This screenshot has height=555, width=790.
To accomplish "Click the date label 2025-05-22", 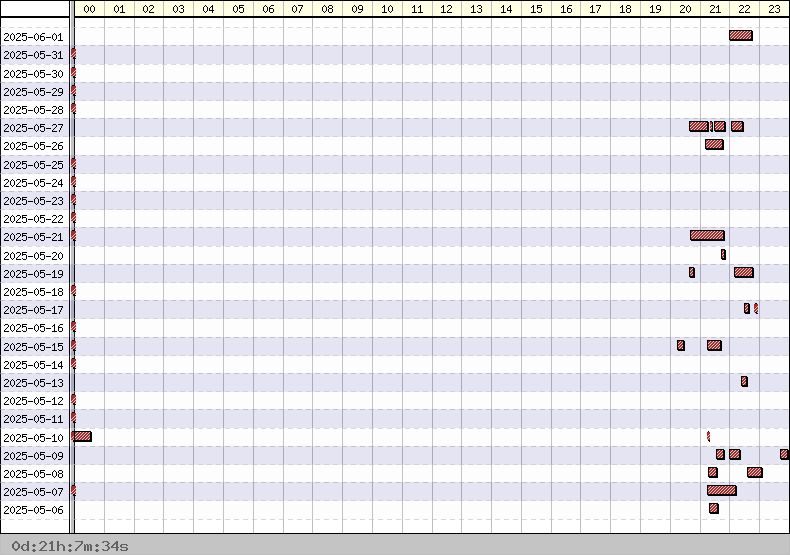I will pos(33,220).
